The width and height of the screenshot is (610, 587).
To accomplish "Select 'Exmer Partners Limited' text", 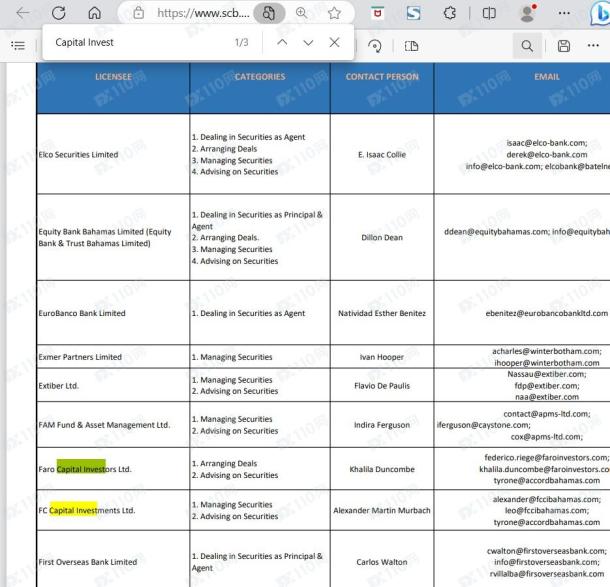I will click(x=80, y=357).
